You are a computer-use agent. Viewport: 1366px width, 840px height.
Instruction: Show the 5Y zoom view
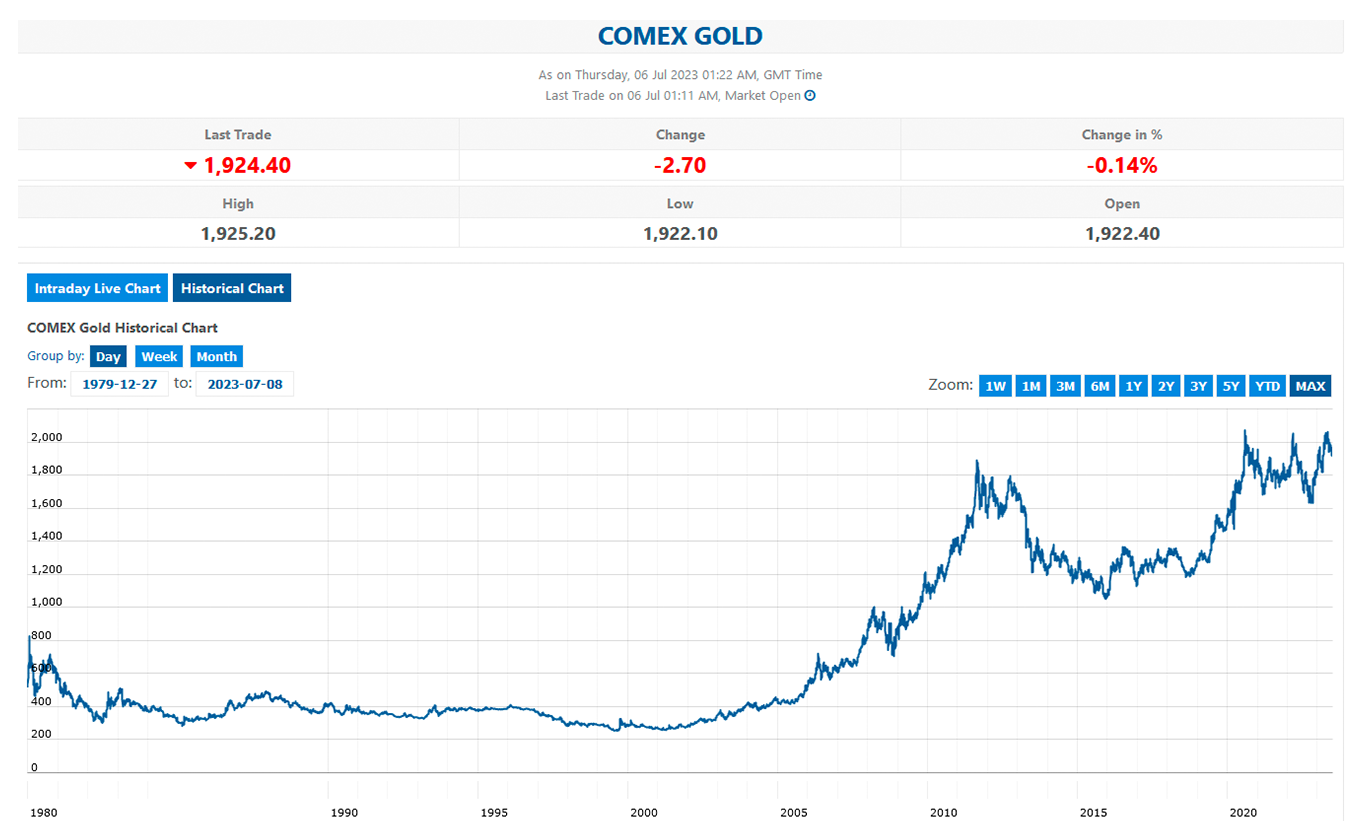coord(1231,386)
